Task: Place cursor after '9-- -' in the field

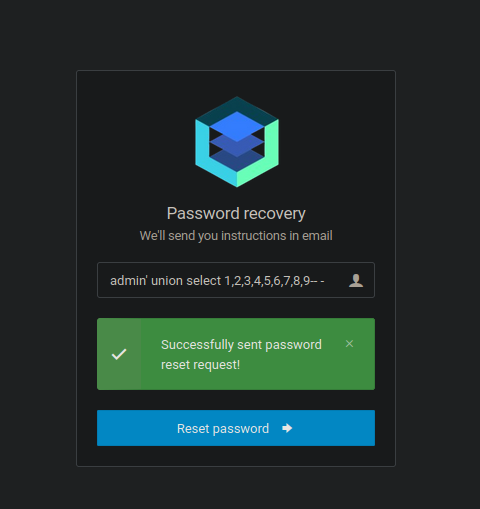Action: (325, 281)
